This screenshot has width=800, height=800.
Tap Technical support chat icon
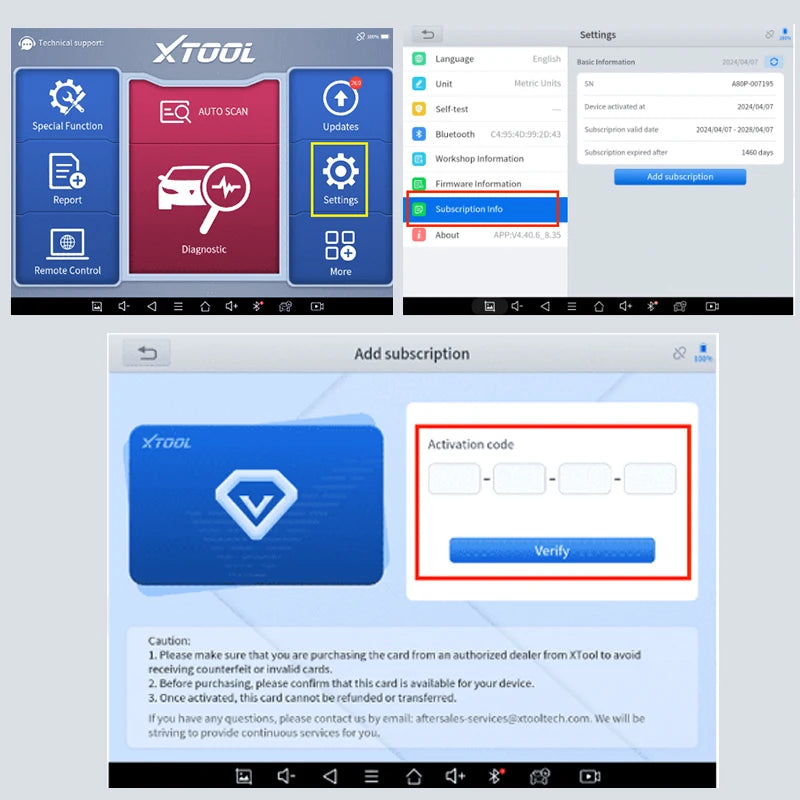[x=26, y=43]
